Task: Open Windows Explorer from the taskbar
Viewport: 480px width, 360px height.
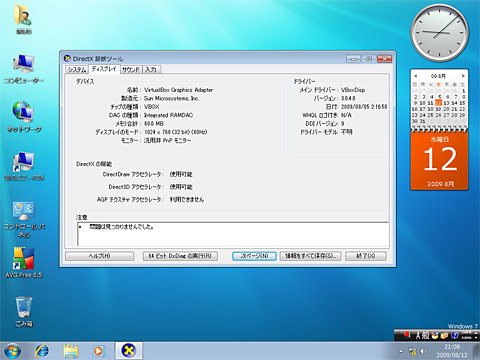Action: [x=71, y=351]
